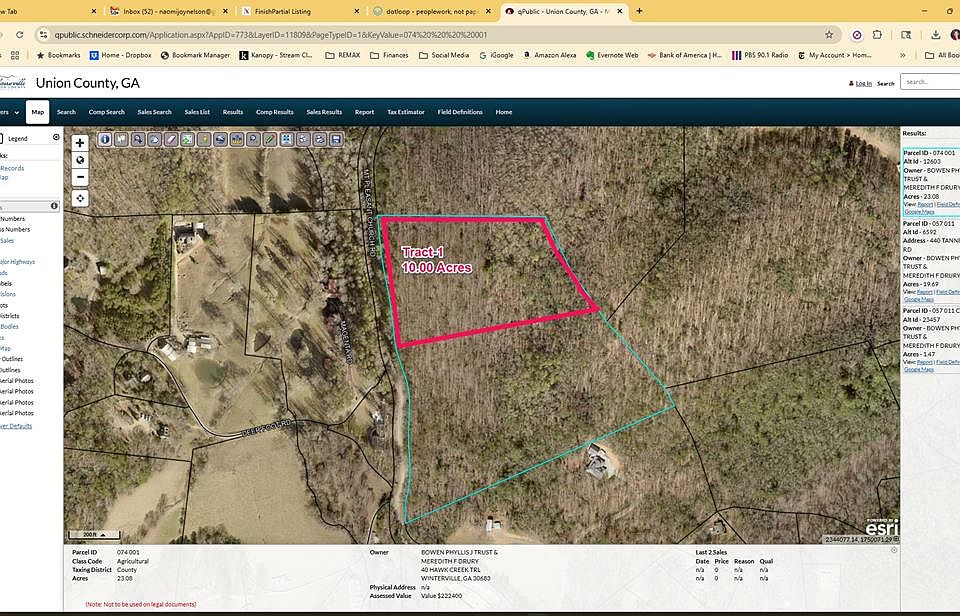Switch to the dotloop browser tab
960x616 pixels.
(x=432, y=11)
